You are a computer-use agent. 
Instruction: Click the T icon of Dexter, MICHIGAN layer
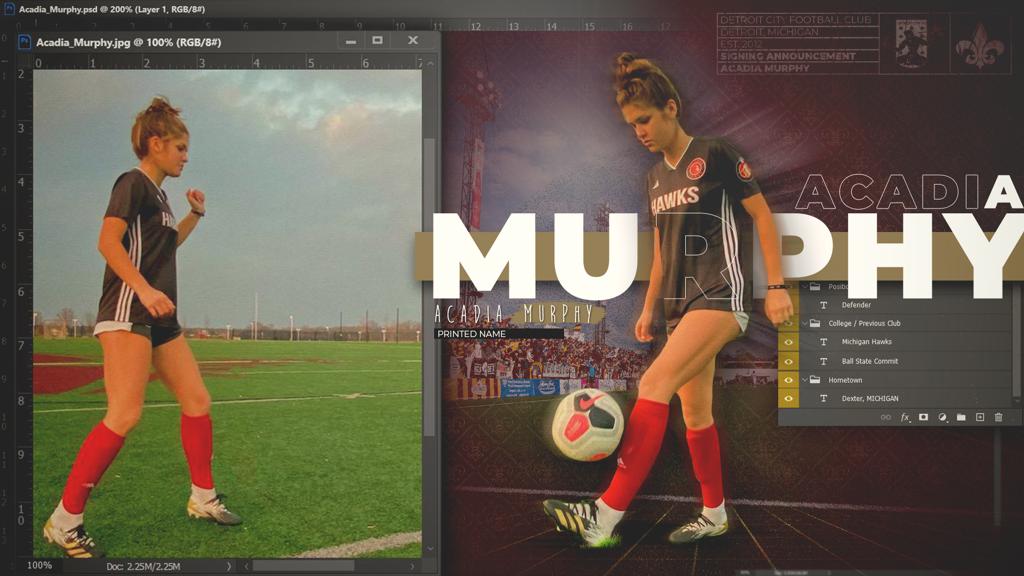click(x=824, y=398)
